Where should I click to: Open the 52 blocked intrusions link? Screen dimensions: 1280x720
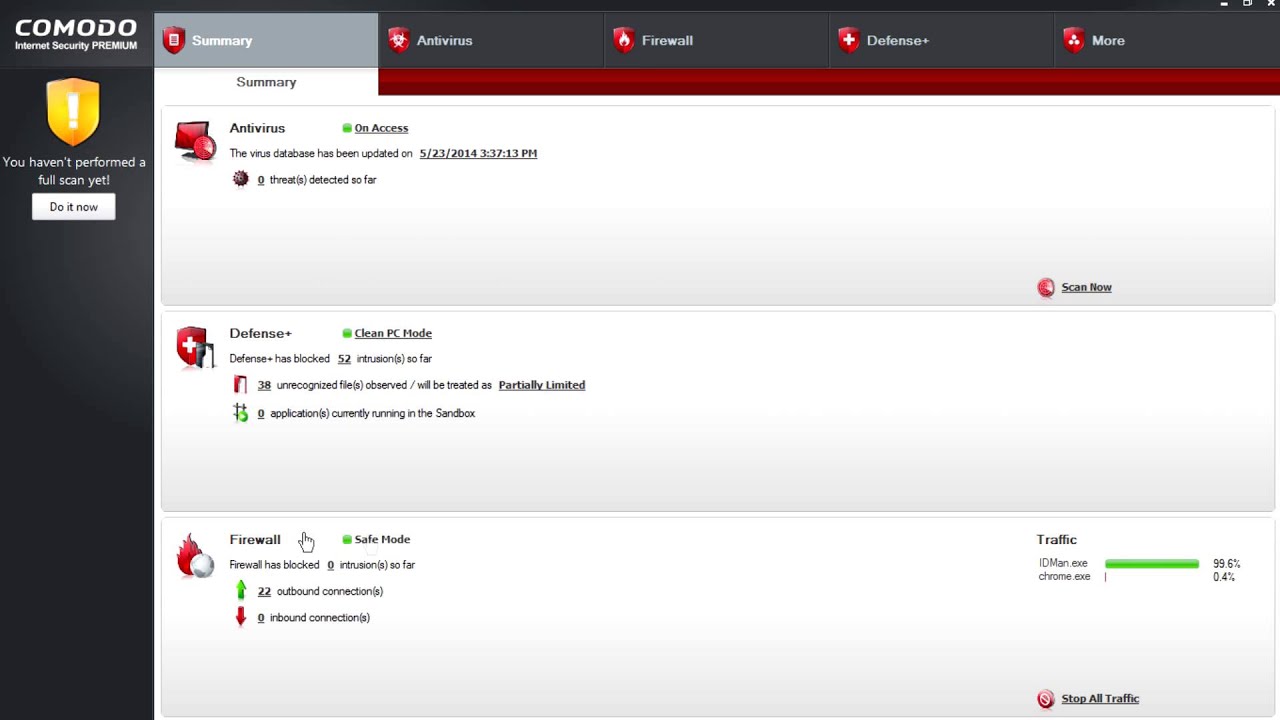click(x=344, y=358)
